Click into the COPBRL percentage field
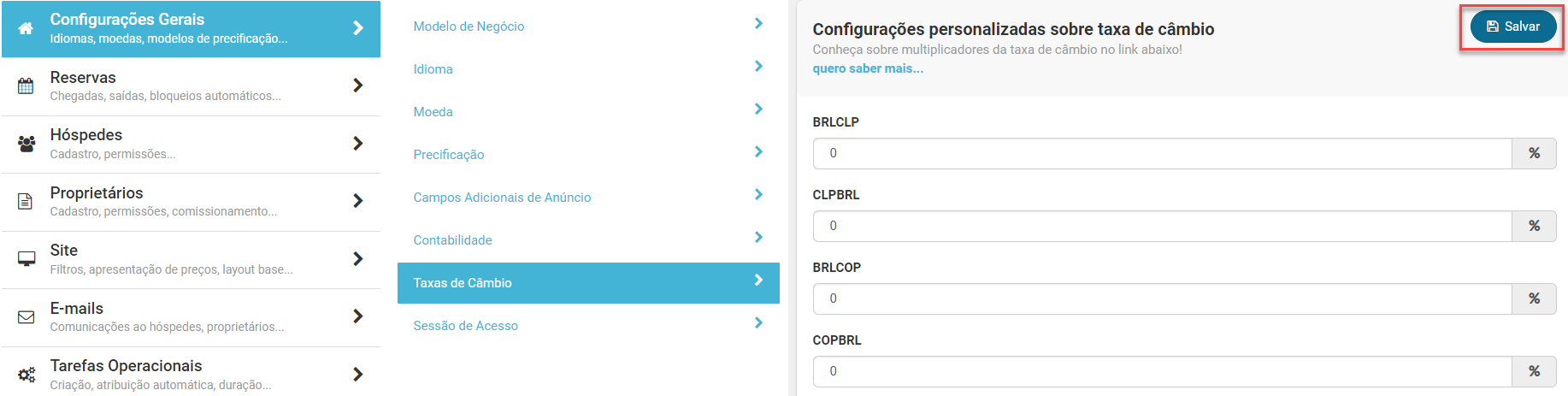 tap(1162, 371)
